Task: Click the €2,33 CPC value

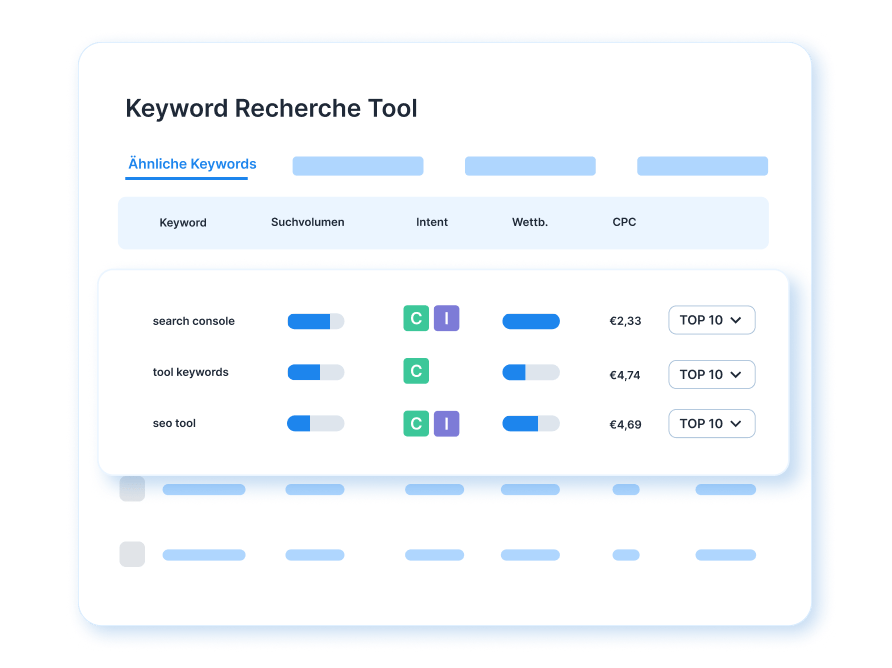Action: click(625, 321)
